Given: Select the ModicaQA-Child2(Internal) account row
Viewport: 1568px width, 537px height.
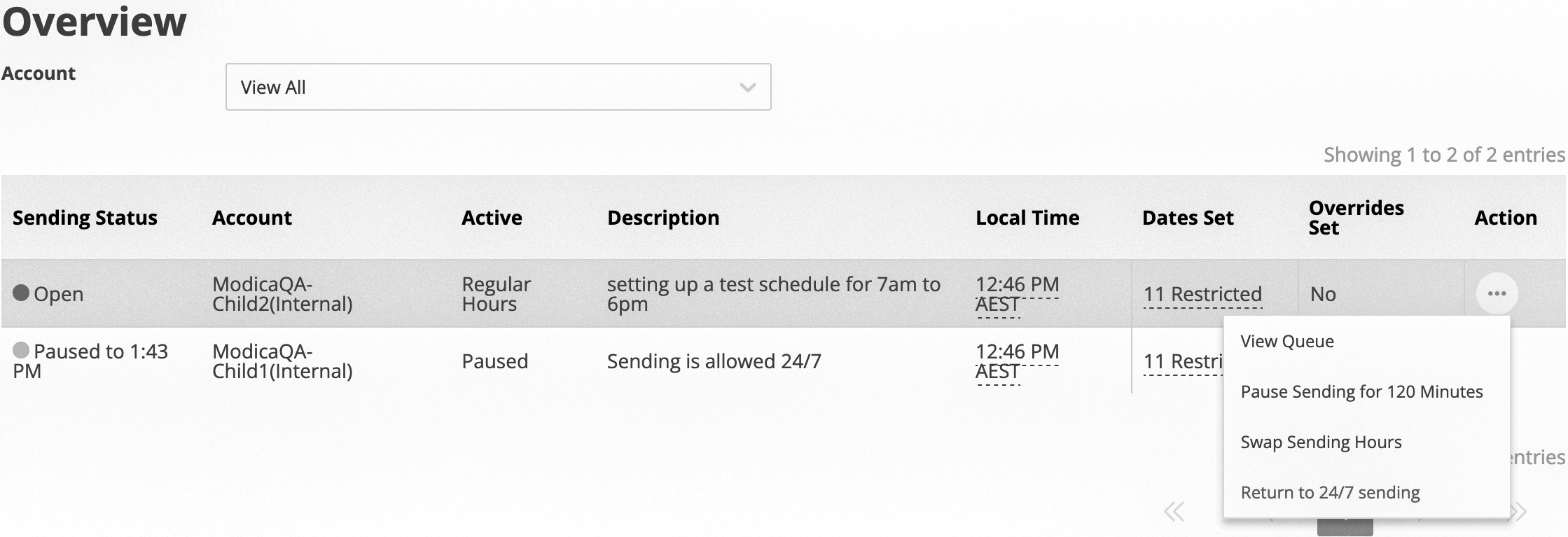Looking at the screenshot, I should (x=283, y=293).
